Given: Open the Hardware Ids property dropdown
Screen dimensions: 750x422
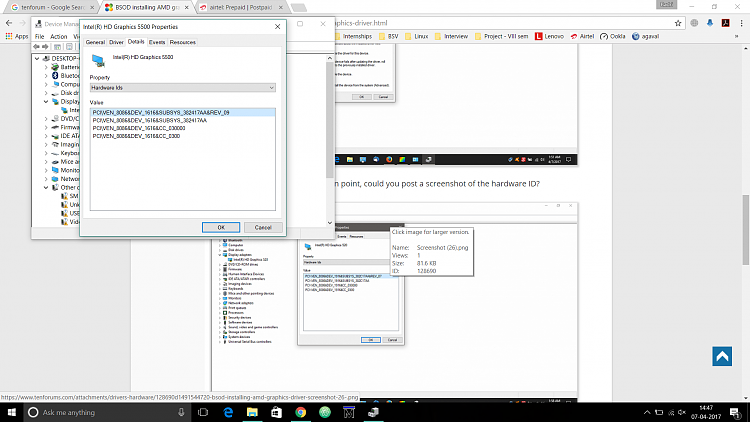Looking at the screenshot, I should pyautogui.click(x=183, y=88).
